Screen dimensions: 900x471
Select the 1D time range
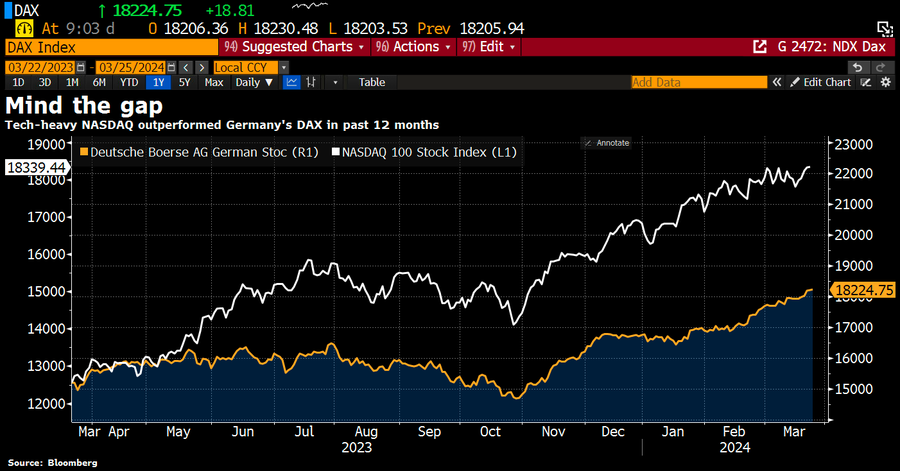[x=18, y=83]
